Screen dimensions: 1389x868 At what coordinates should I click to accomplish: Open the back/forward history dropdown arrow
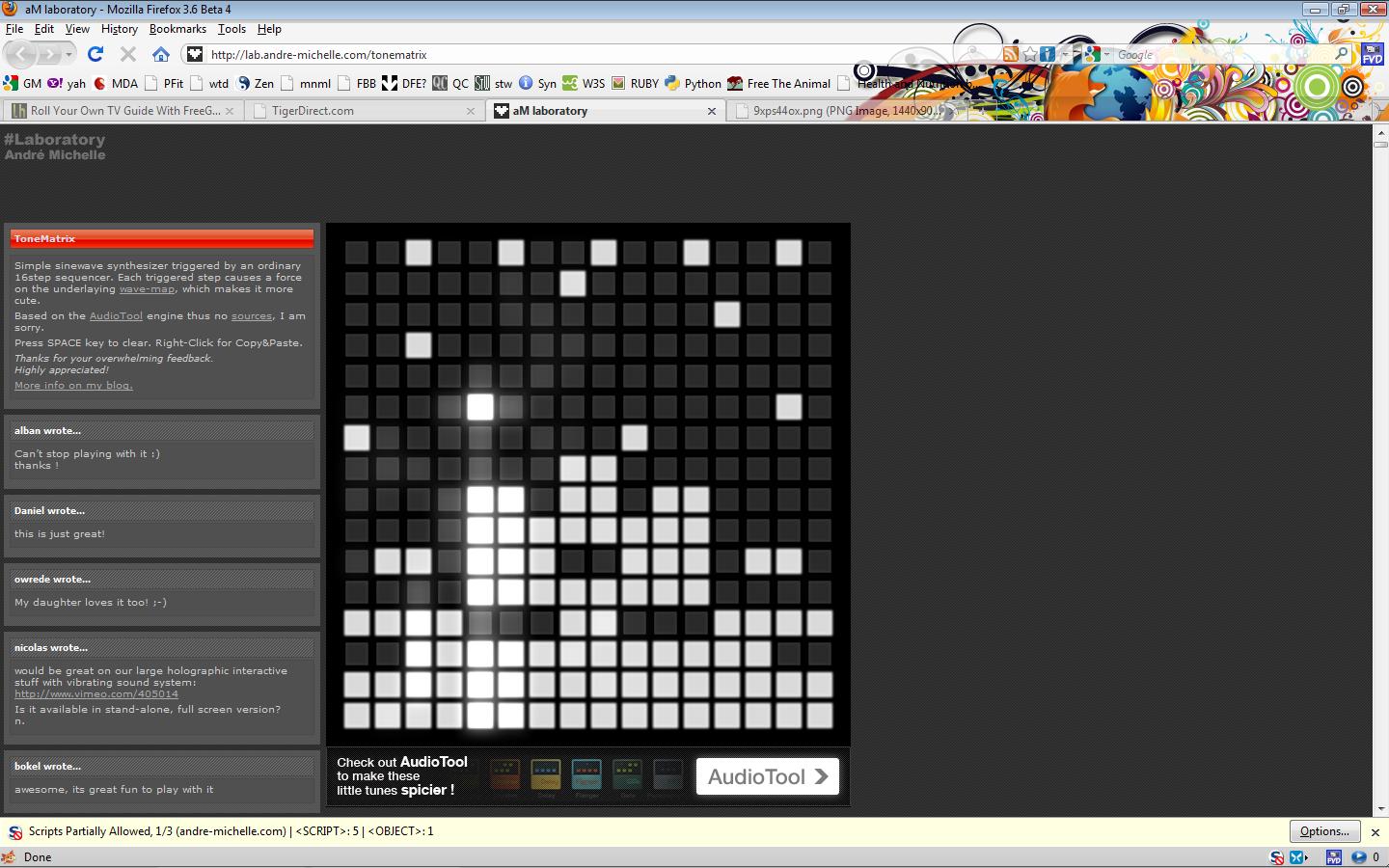pos(68,54)
